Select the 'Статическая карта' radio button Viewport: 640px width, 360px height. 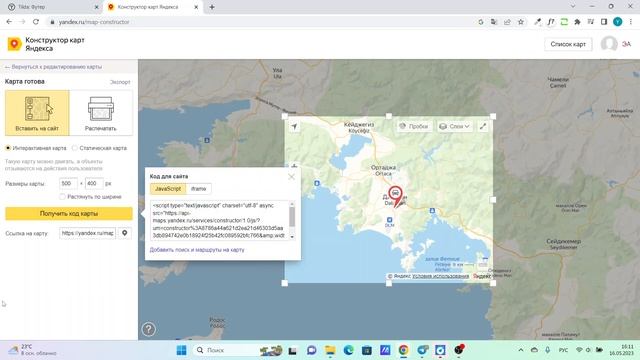[x=75, y=148]
